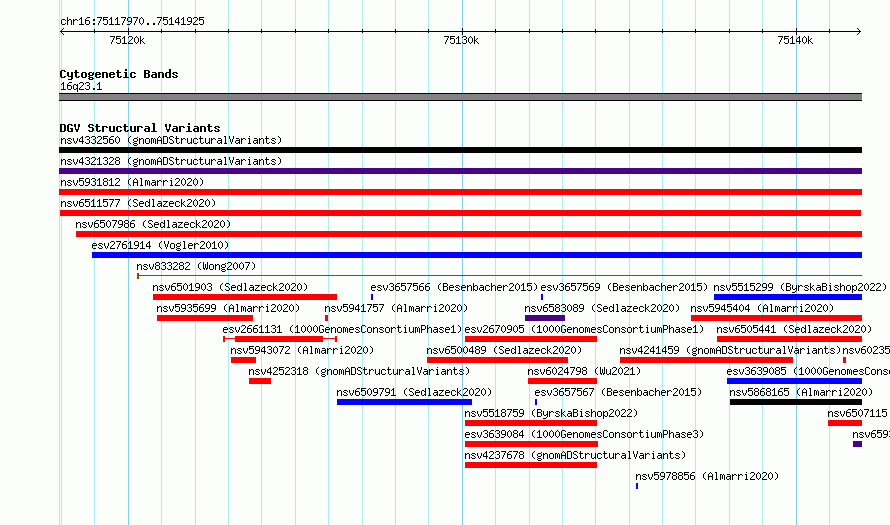Screen dimensions: 890x525
Task: Click the blue nsv6509791 variant bar
Action: 404,402
